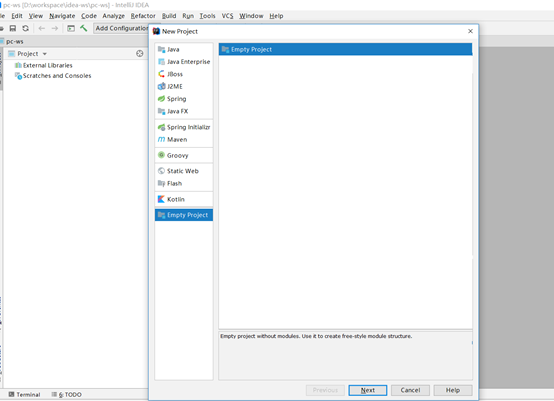Viewport: 554px width, 401px height.
Task: Click the Back navigation arrow
Action: point(42,28)
